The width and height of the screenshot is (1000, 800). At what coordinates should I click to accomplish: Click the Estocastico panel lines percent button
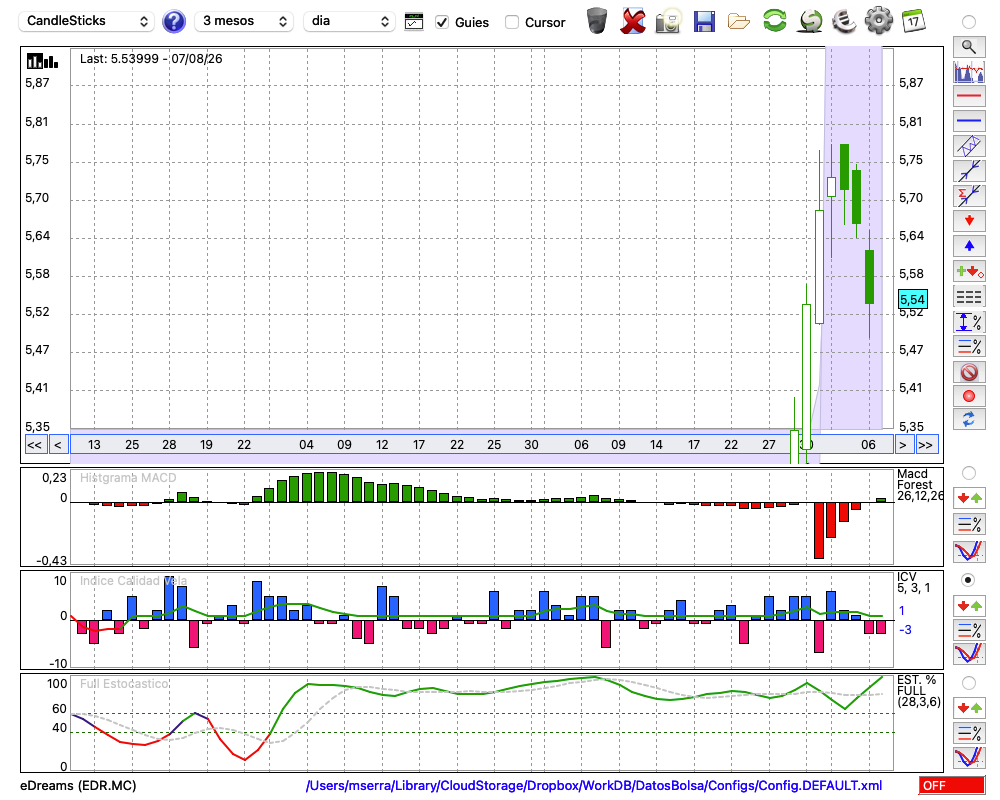point(969,733)
